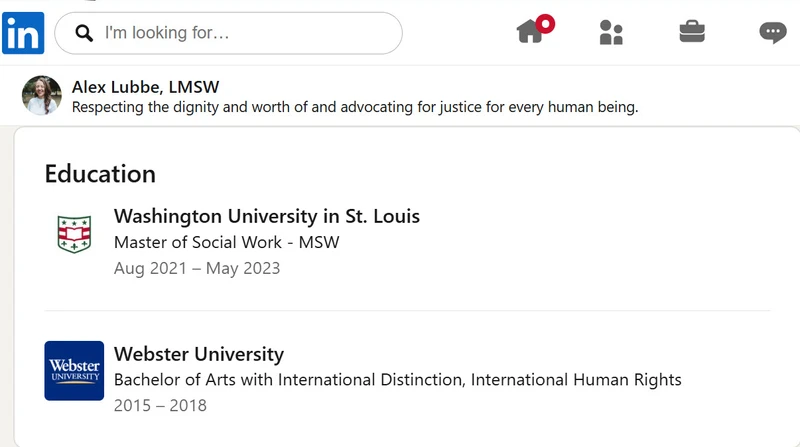Image resolution: width=800 pixels, height=447 pixels.
Task: Click the headline about dignity and justice
Action: [355, 107]
